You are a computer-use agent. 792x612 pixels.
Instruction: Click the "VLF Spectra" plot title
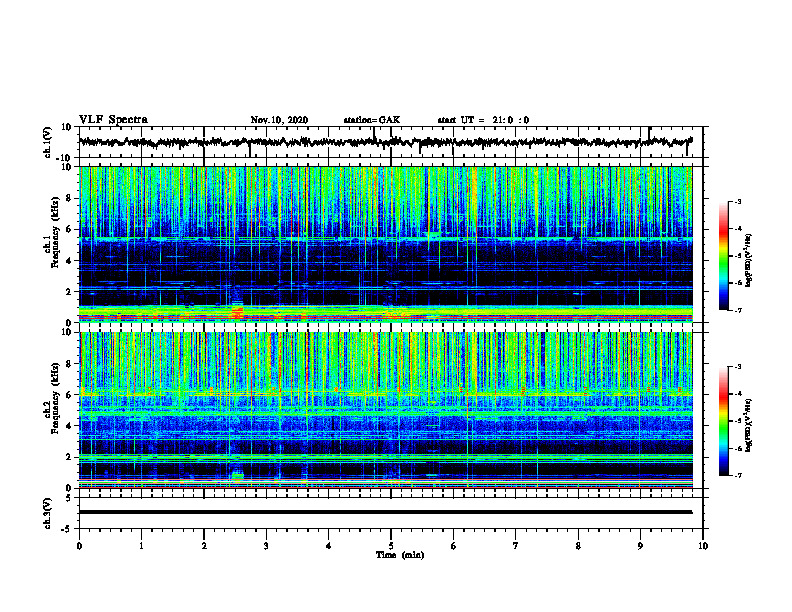pyautogui.click(x=113, y=120)
